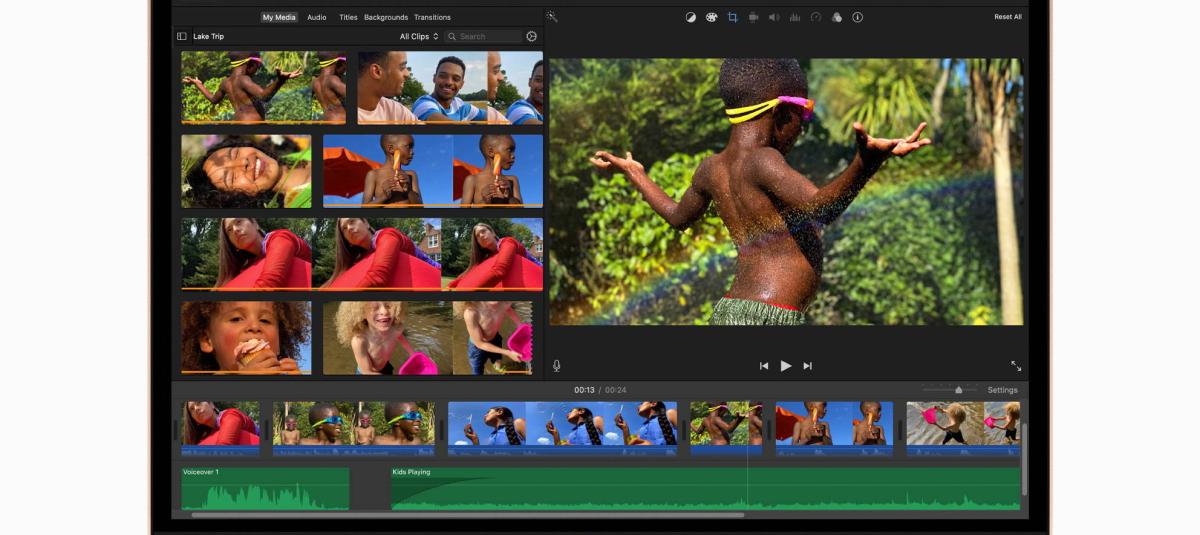1200x535 pixels.
Task: Open the color balance tool
Action: (691, 17)
